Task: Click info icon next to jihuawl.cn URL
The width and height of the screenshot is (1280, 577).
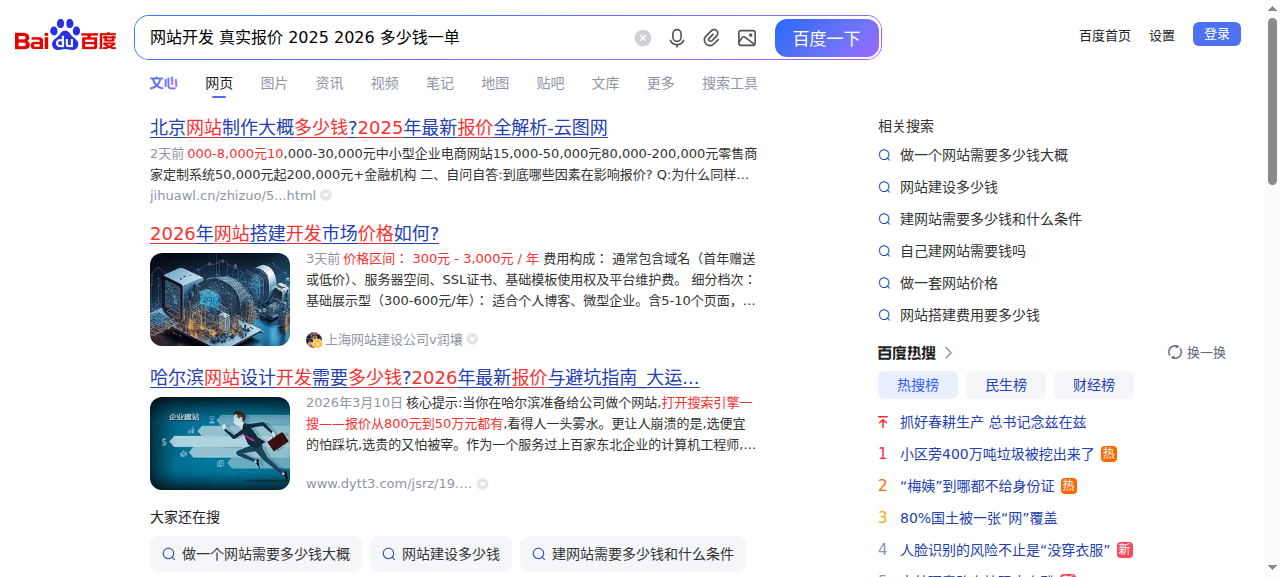Action: (326, 195)
